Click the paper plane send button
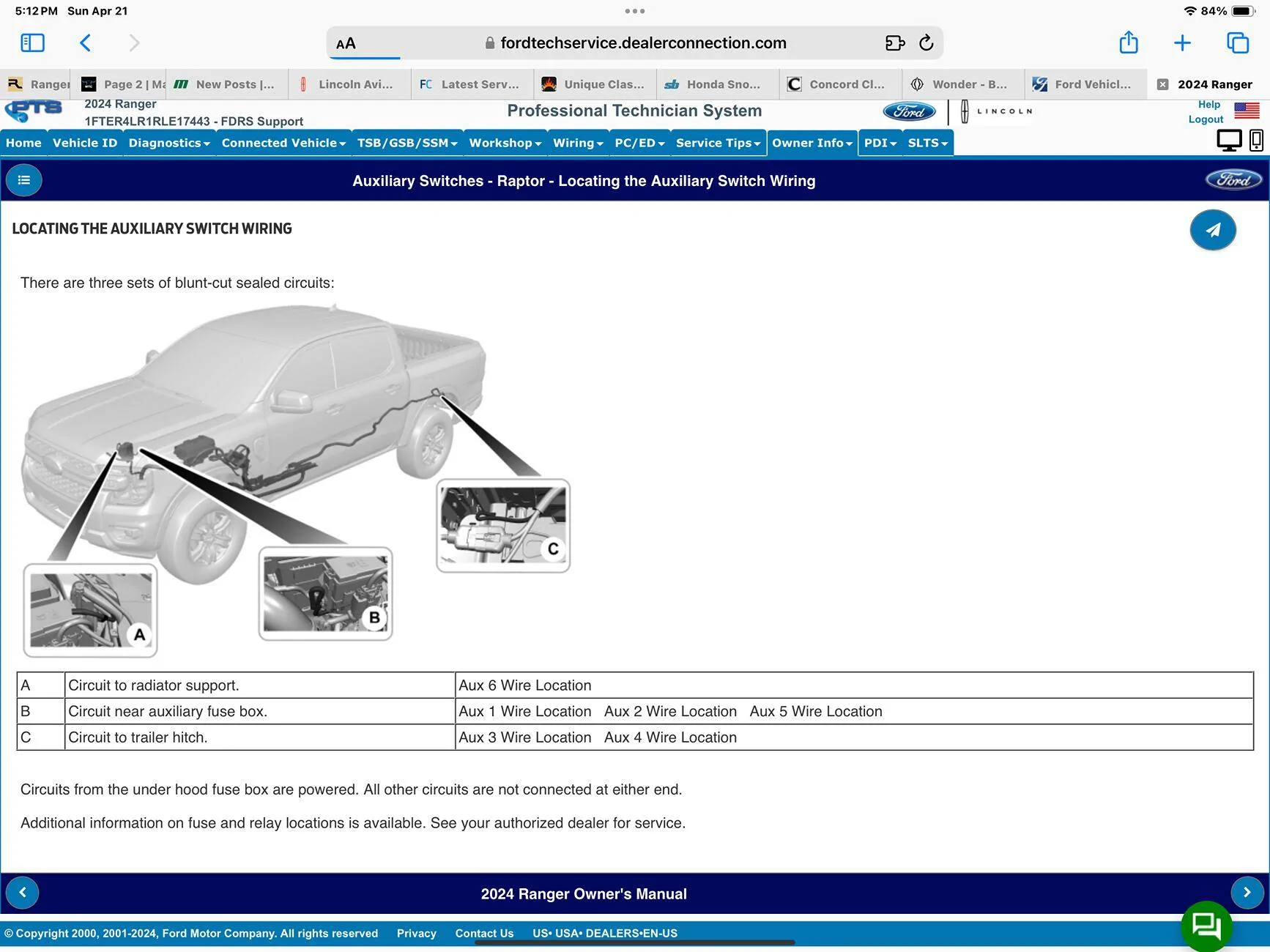Image resolution: width=1270 pixels, height=952 pixels. click(x=1213, y=230)
